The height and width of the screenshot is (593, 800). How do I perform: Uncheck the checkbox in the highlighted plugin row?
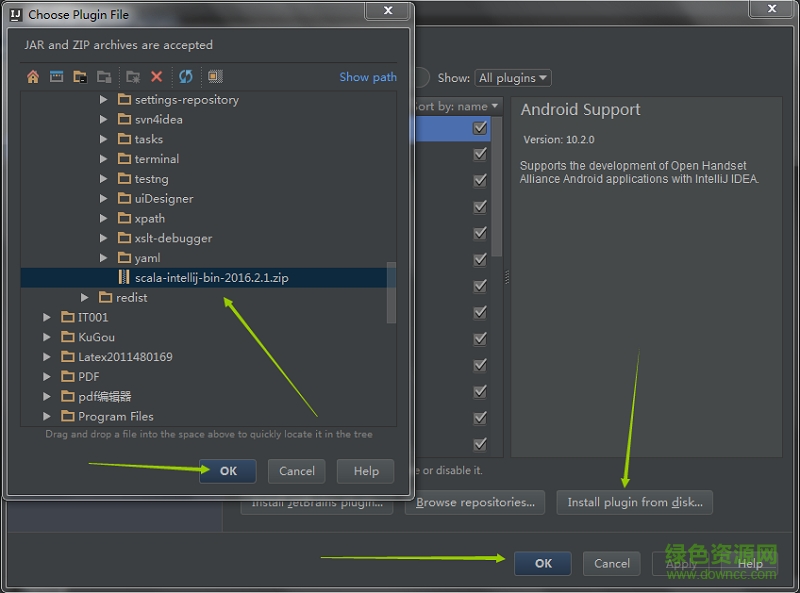480,128
